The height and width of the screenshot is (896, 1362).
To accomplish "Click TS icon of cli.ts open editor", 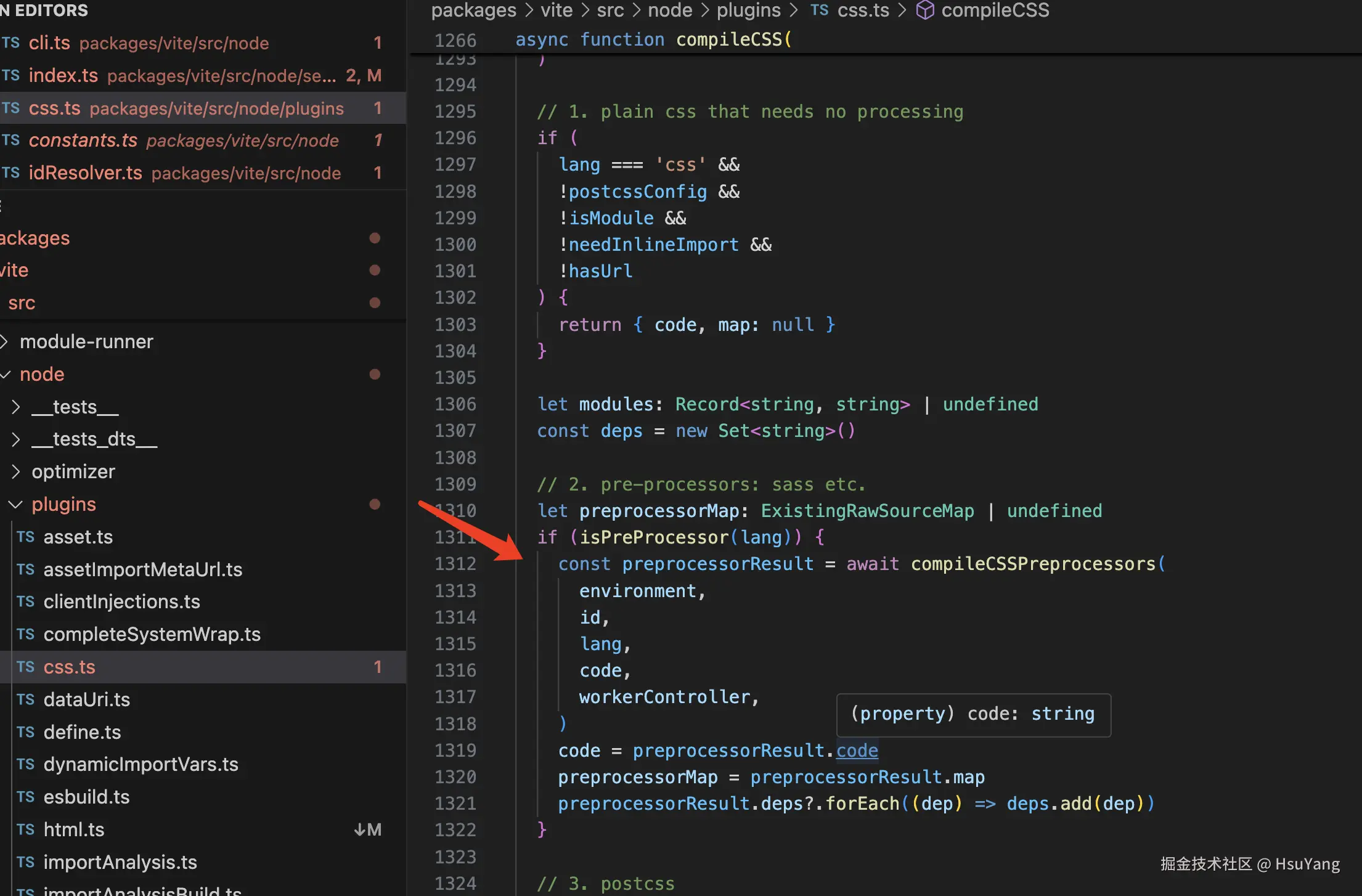I will click(10, 43).
